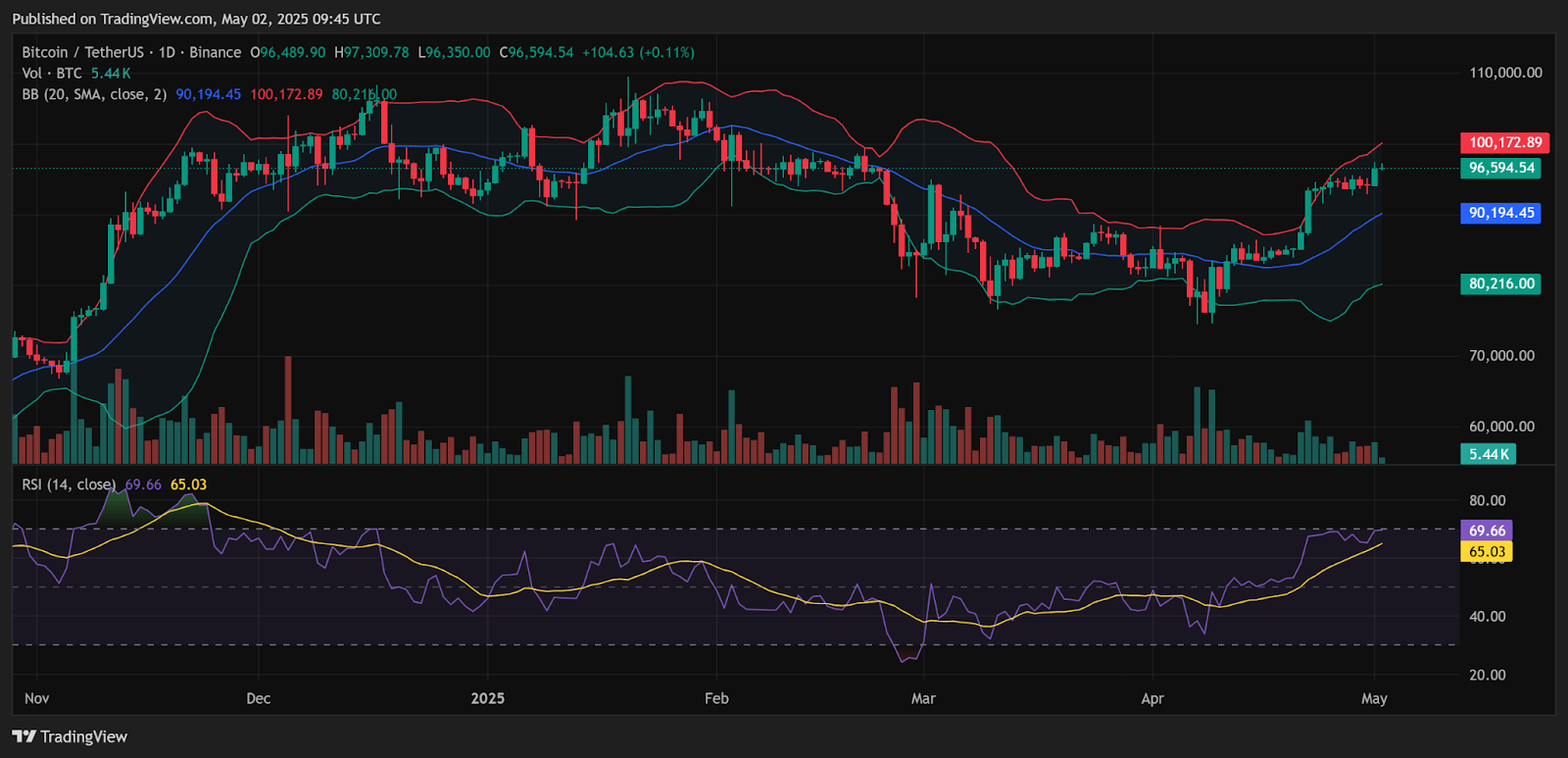The height and width of the screenshot is (758, 1568).
Task: Click the May label on time axis
Action: click(1374, 699)
